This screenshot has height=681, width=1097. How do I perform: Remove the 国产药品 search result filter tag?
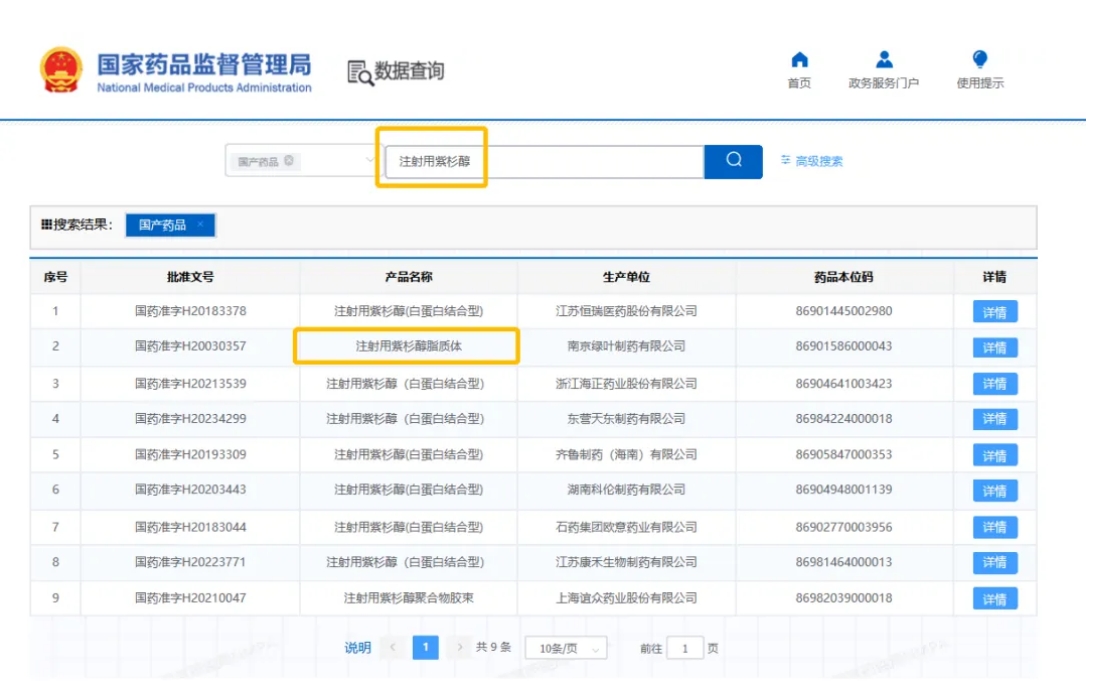pyautogui.click(x=200, y=225)
